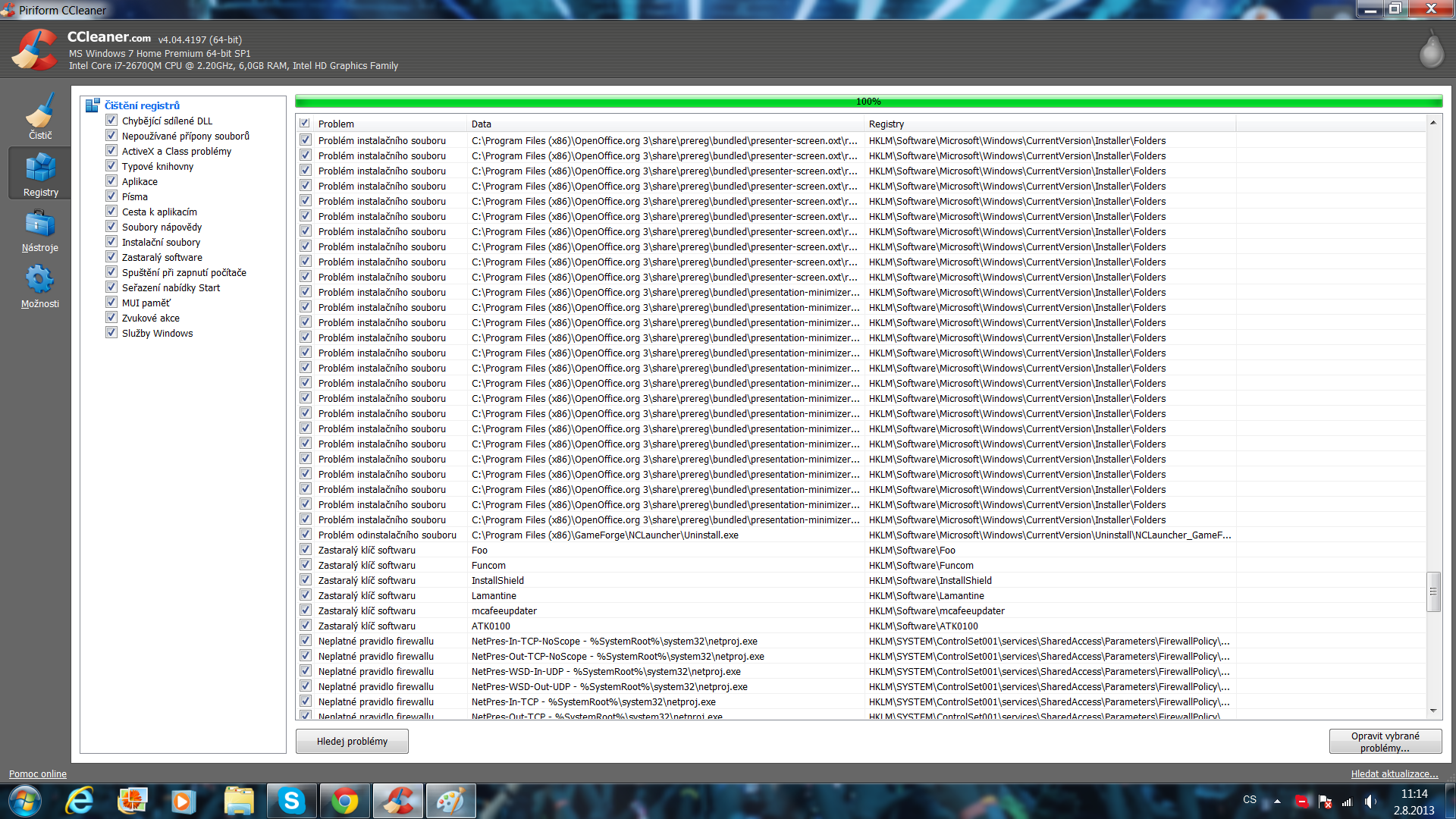Toggle Seřazení nabídky Start checkbox
Image resolution: width=1456 pixels, height=819 pixels.
pos(111,287)
